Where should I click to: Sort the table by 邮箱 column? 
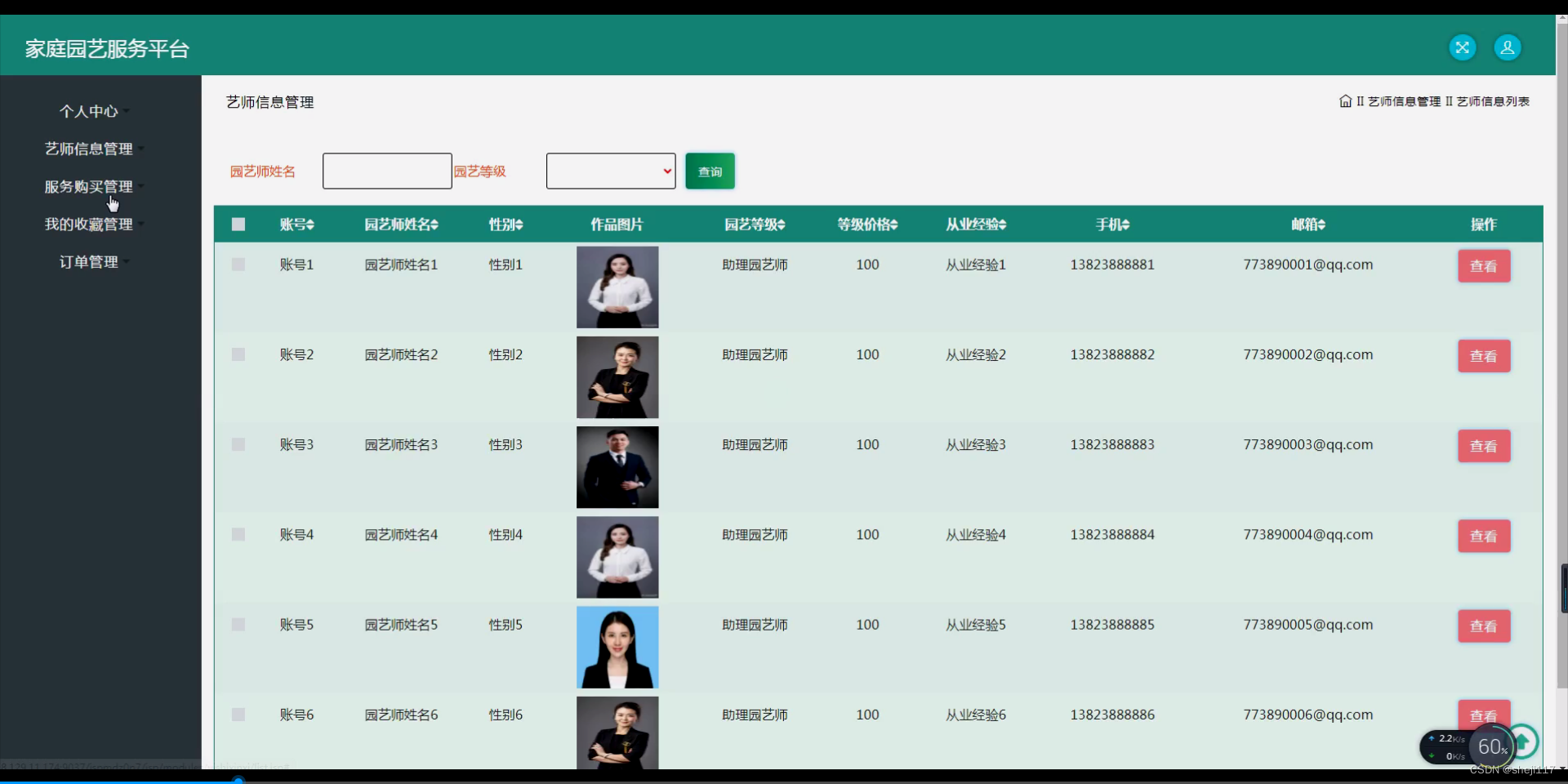click(1307, 225)
